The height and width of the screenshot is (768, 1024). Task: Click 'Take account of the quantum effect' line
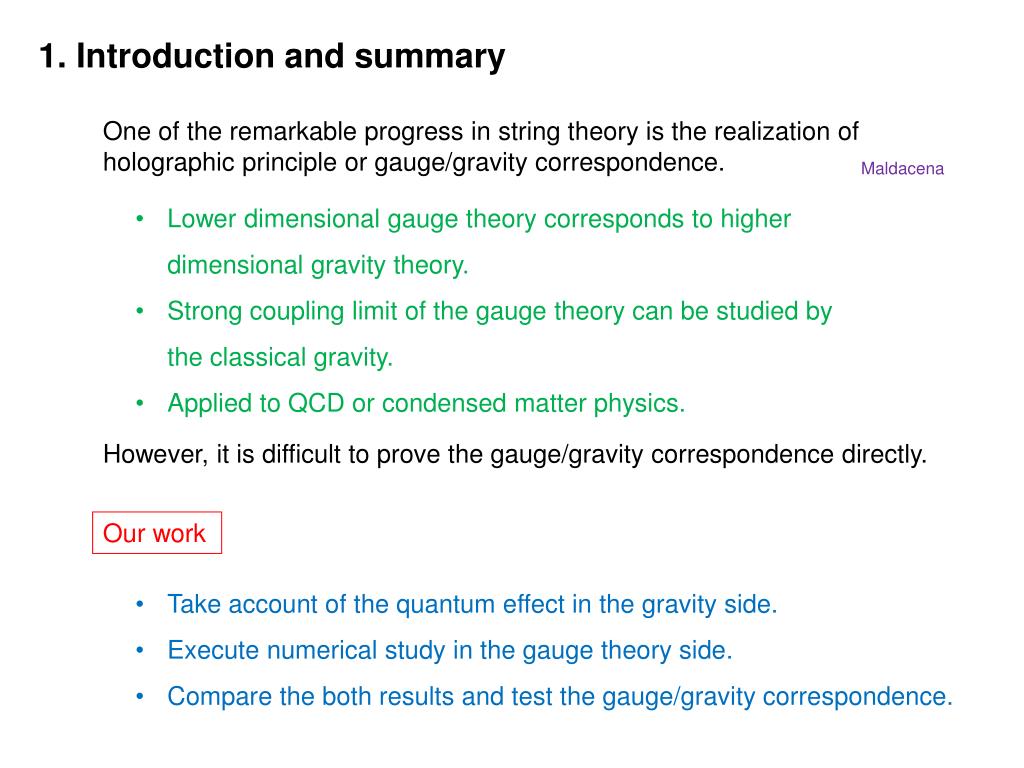(x=472, y=605)
